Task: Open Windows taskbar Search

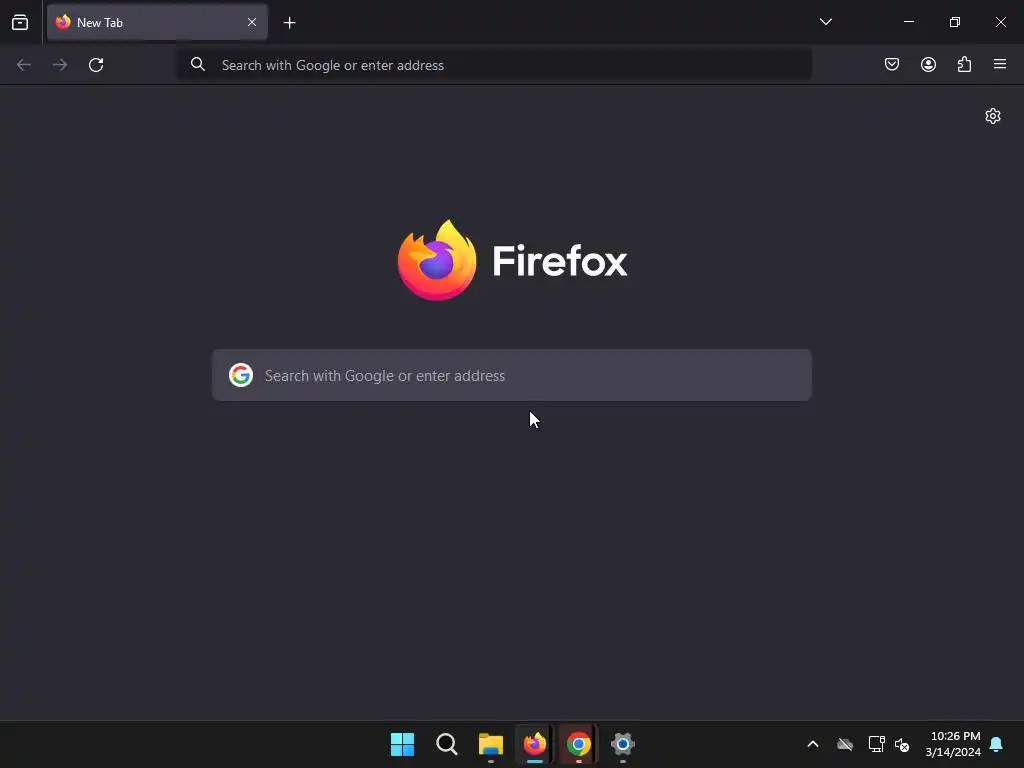Action: [447, 744]
